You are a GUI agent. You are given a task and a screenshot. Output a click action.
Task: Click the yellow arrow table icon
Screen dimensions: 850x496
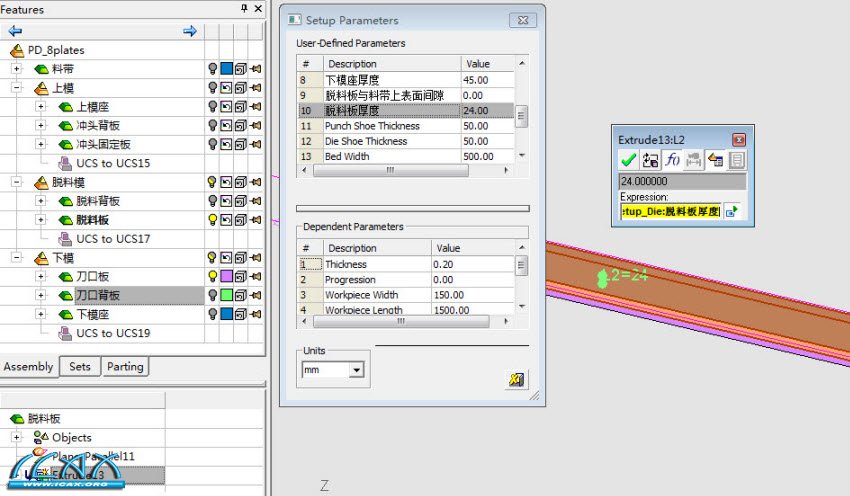point(716,160)
